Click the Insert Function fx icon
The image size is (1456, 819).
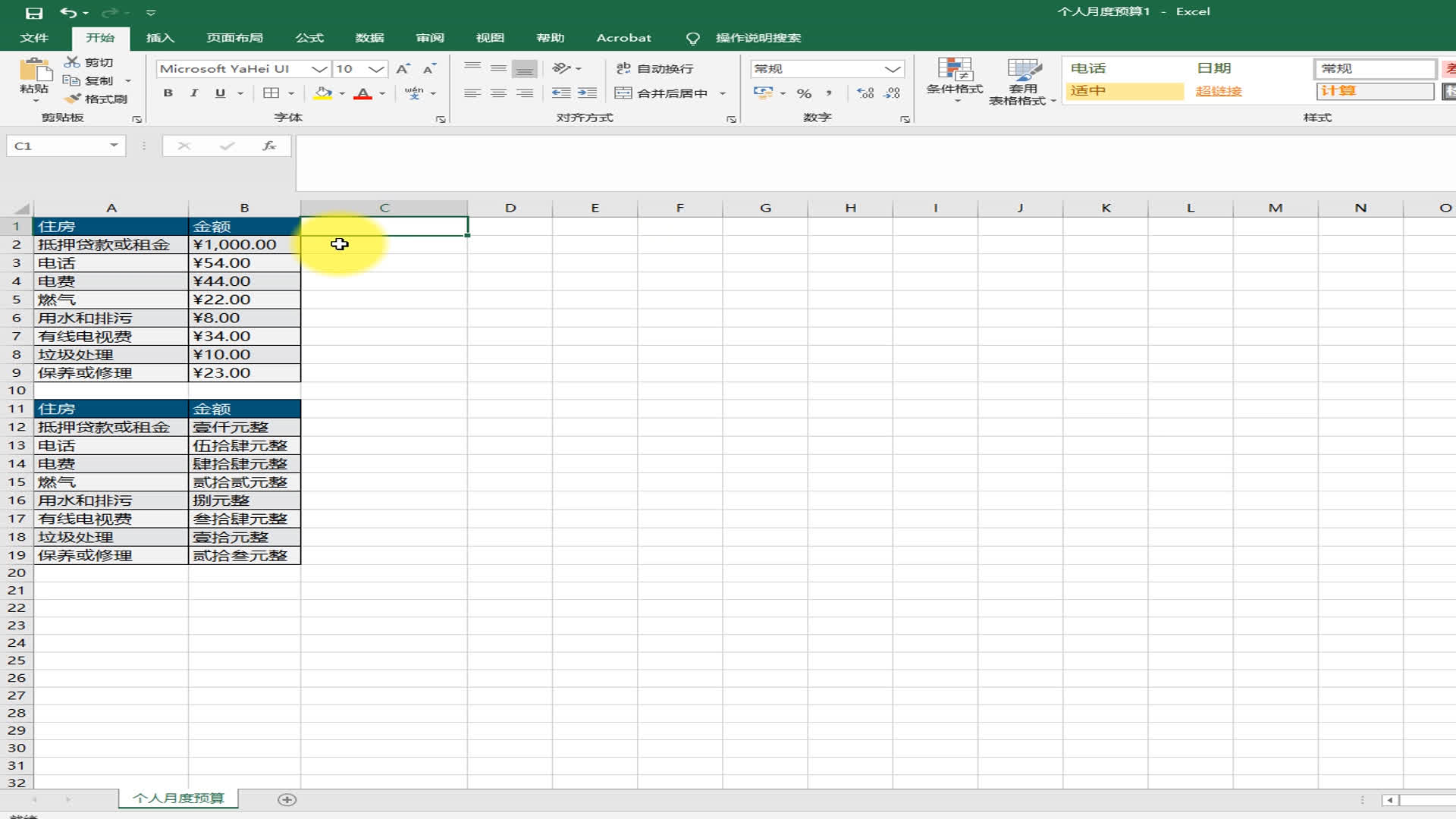click(268, 146)
